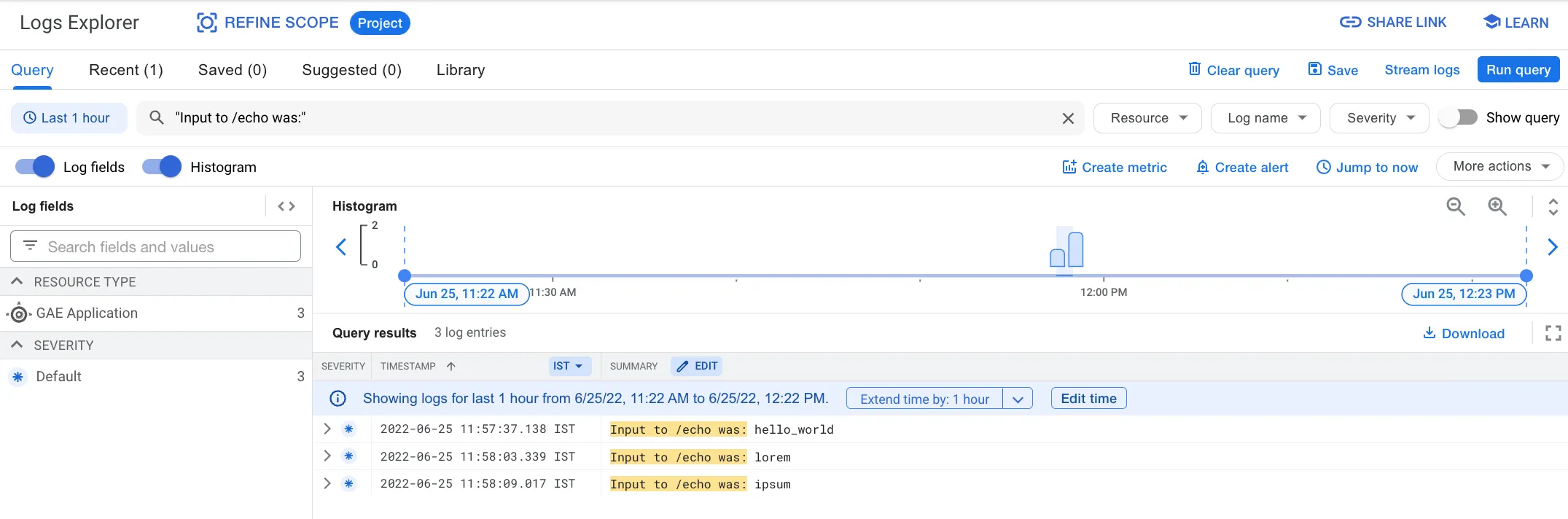The height and width of the screenshot is (519, 1568).
Task: Open the Library tab
Action: (x=460, y=70)
